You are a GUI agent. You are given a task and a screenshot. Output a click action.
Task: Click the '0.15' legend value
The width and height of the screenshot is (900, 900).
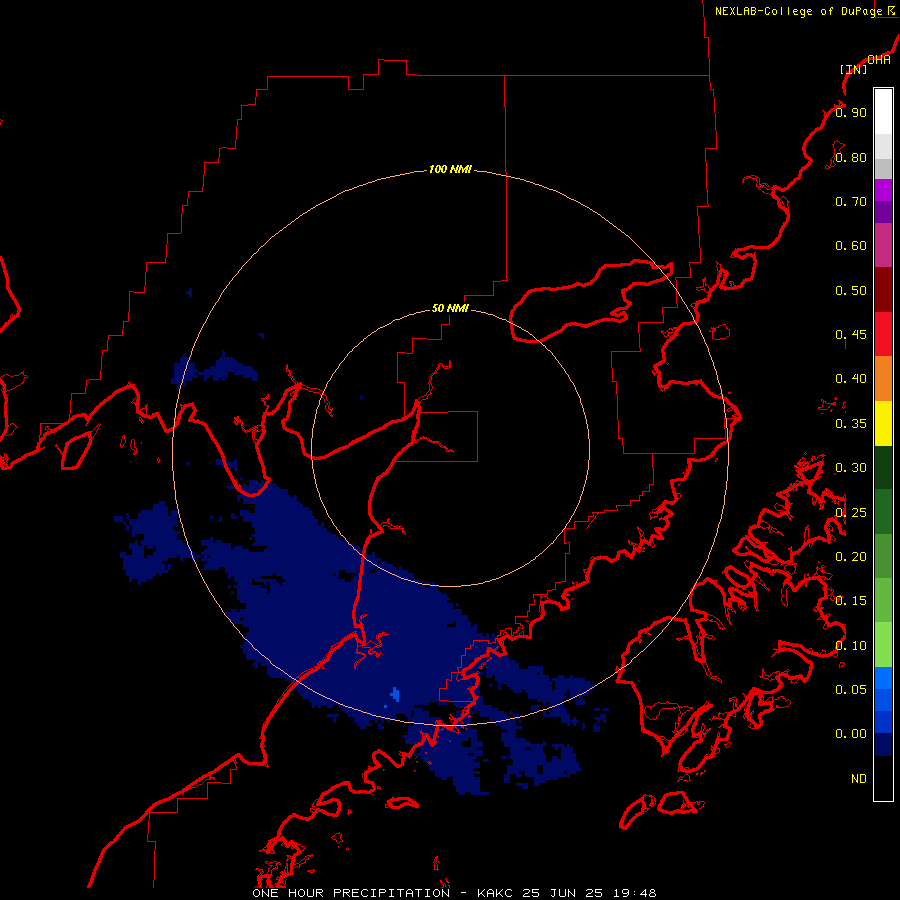tap(851, 601)
